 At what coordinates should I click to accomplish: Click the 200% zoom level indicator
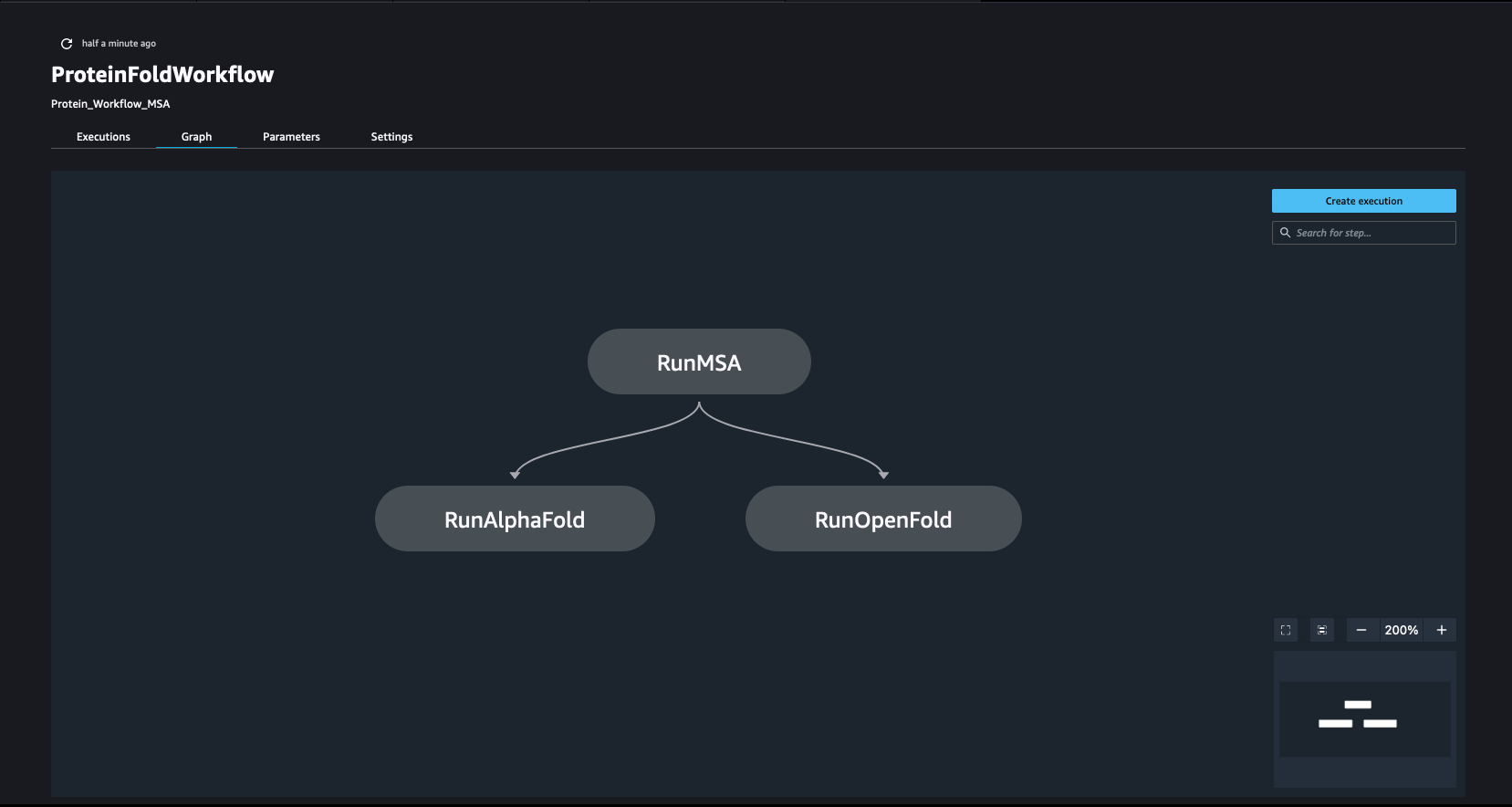pos(1402,630)
